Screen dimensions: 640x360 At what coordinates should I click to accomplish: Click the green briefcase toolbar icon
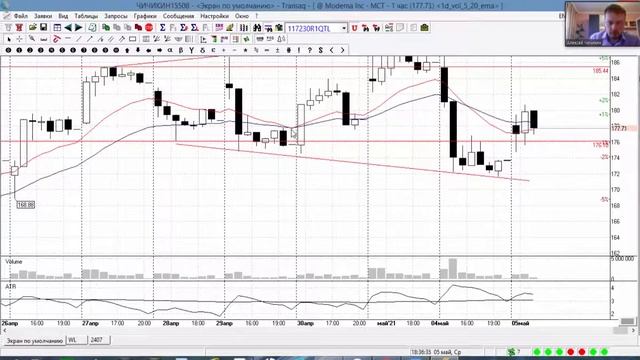(x=424, y=28)
